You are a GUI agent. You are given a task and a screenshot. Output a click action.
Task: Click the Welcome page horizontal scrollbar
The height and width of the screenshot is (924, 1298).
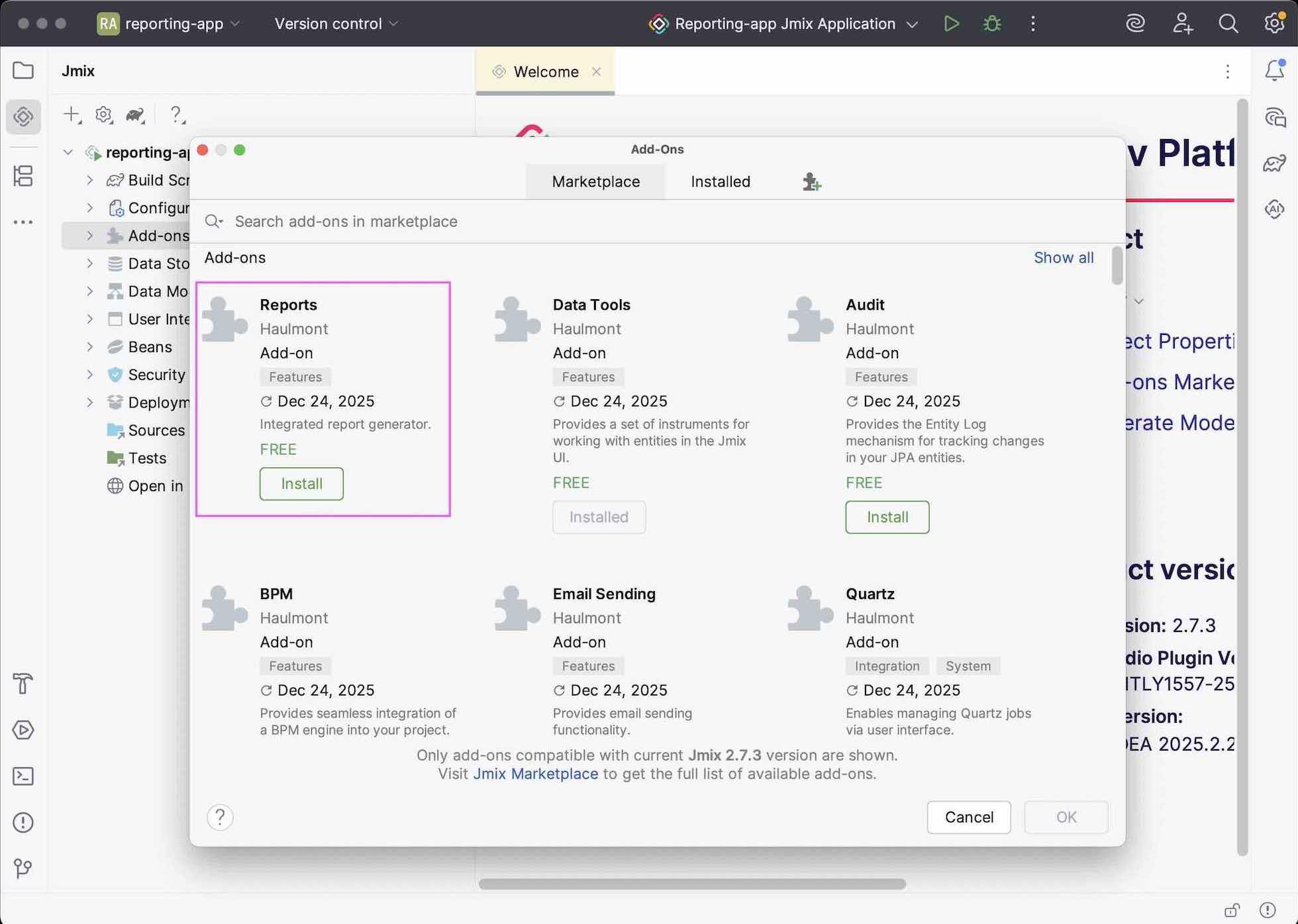pos(692,884)
